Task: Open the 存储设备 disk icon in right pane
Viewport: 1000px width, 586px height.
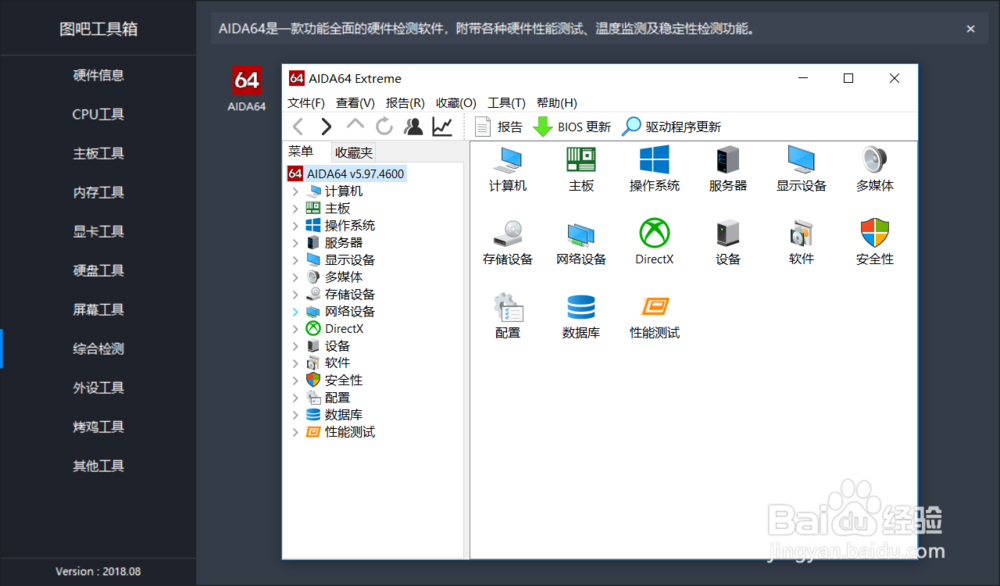Action: click(x=508, y=242)
